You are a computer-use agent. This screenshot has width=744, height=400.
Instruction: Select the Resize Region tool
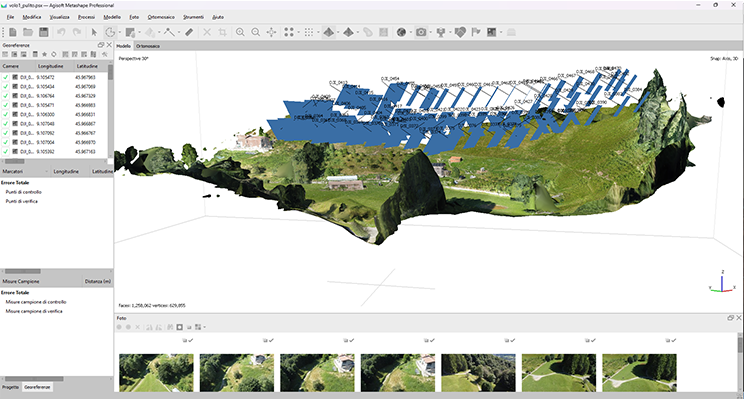pos(130,32)
